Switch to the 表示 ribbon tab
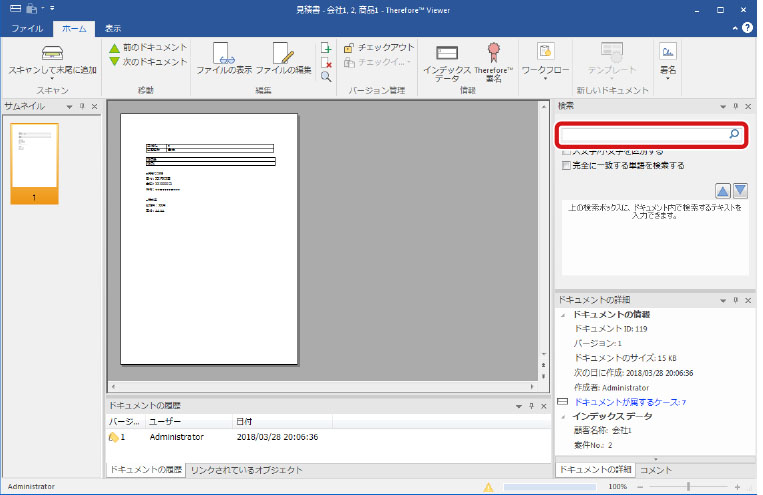Viewport: 763px width, 495px height. coord(113,28)
